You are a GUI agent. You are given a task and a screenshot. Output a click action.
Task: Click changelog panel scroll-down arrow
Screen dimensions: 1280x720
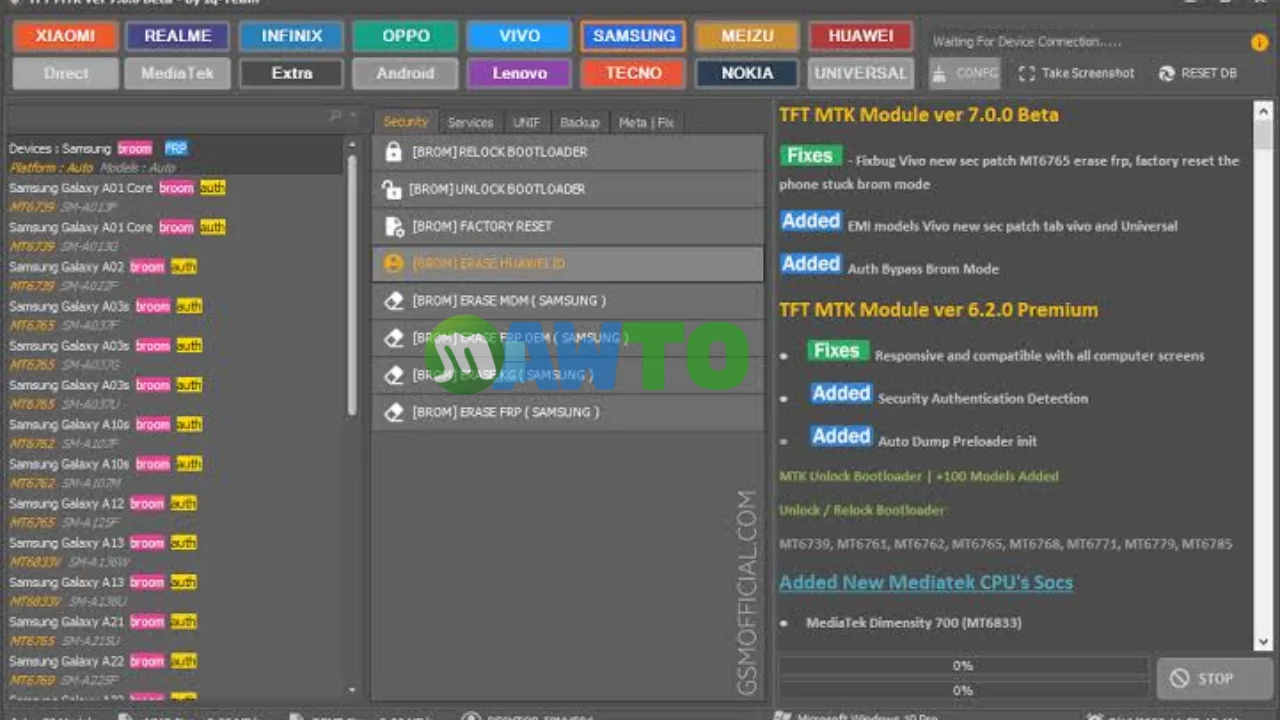pyautogui.click(x=1263, y=642)
